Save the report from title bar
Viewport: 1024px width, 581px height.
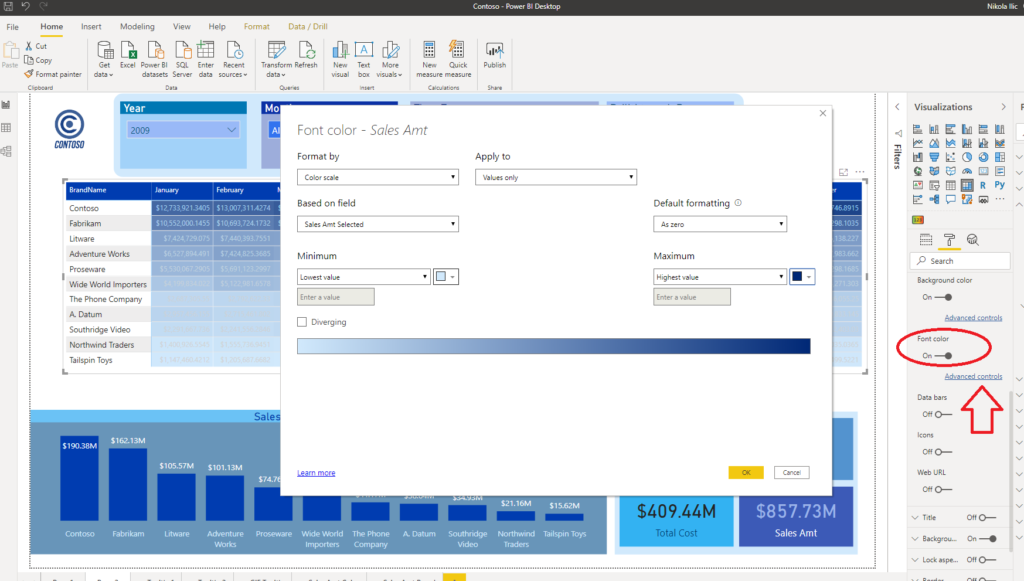(8, 7)
